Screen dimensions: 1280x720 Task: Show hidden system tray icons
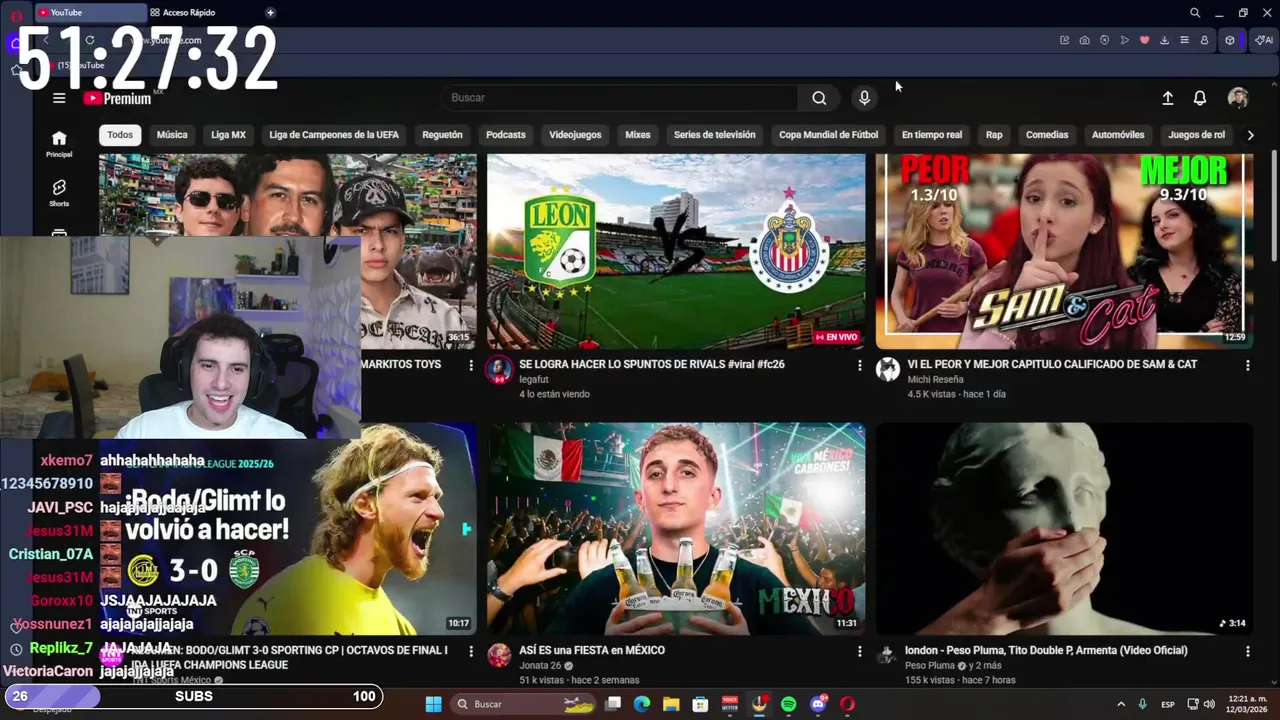pyautogui.click(x=1120, y=704)
